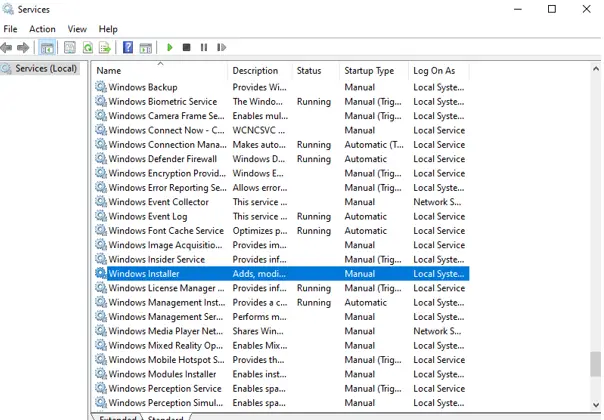
Task: Select the Windows Management Service row
Action: pyautogui.click(x=281, y=316)
